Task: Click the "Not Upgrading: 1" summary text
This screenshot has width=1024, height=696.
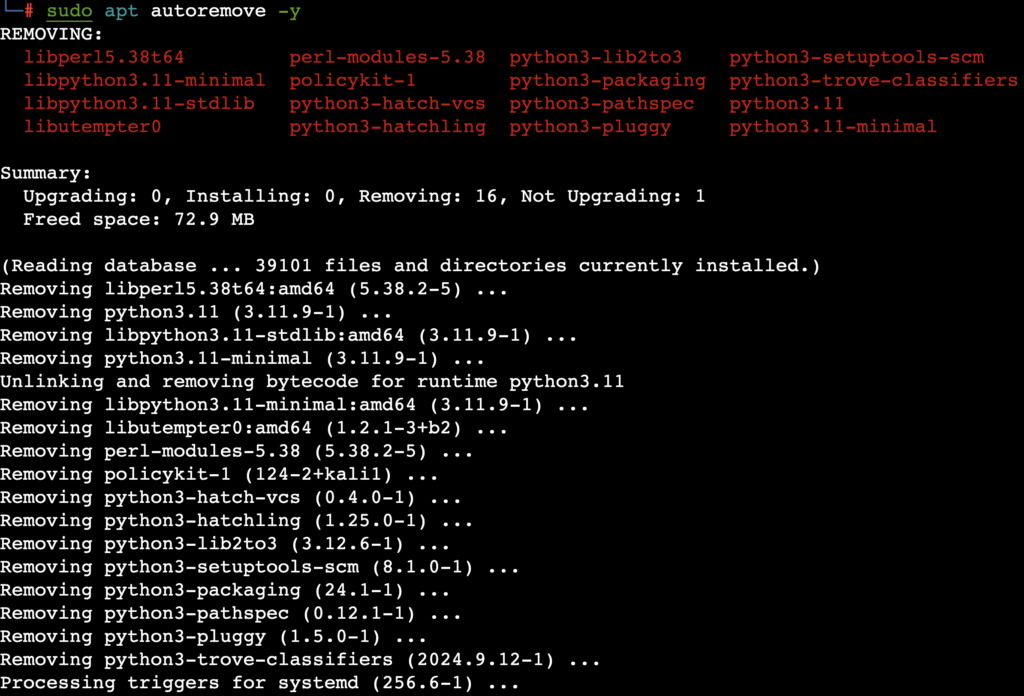Action: click(613, 196)
